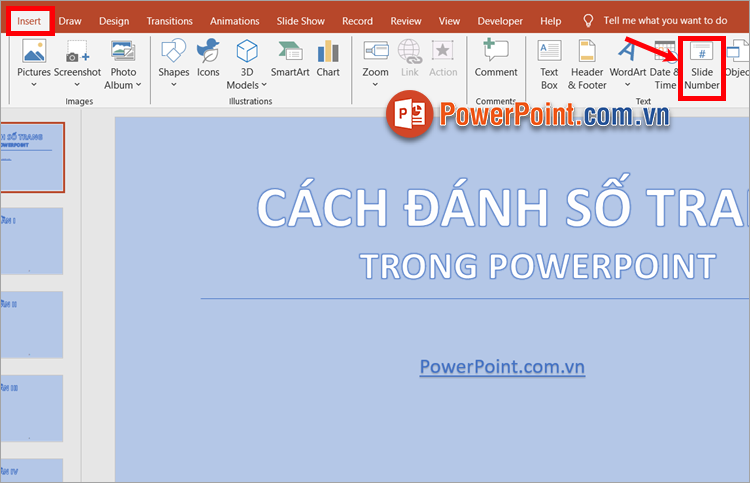750x483 pixels.
Task: Open the Insert ribbon tab
Action: point(29,21)
